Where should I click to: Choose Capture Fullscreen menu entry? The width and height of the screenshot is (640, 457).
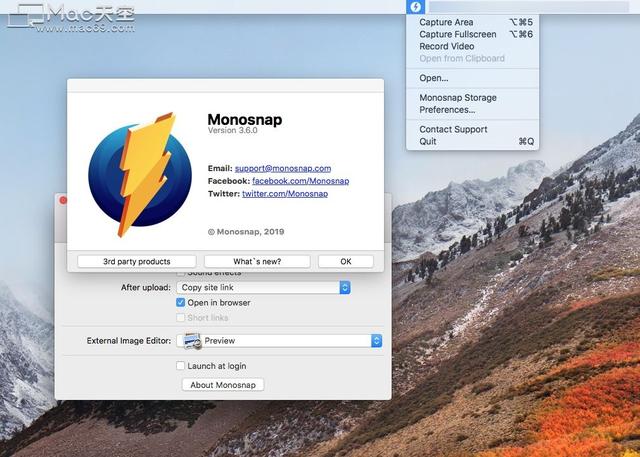coord(473,34)
